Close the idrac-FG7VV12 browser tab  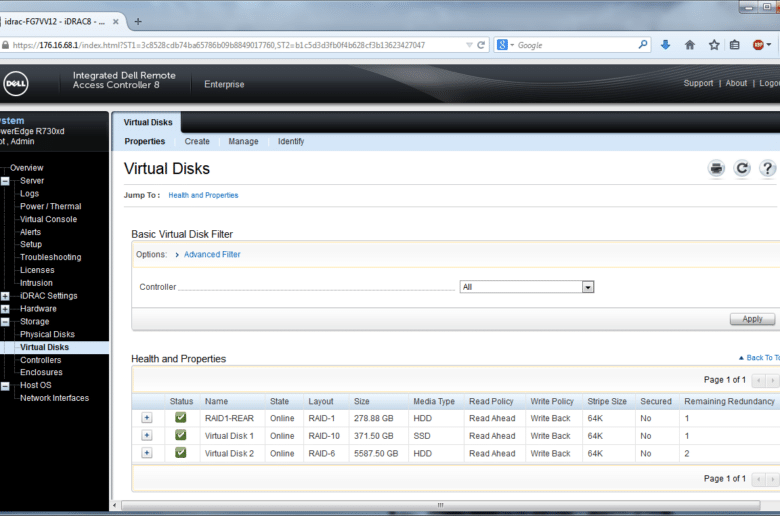pyautogui.click(x=115, y=22)
